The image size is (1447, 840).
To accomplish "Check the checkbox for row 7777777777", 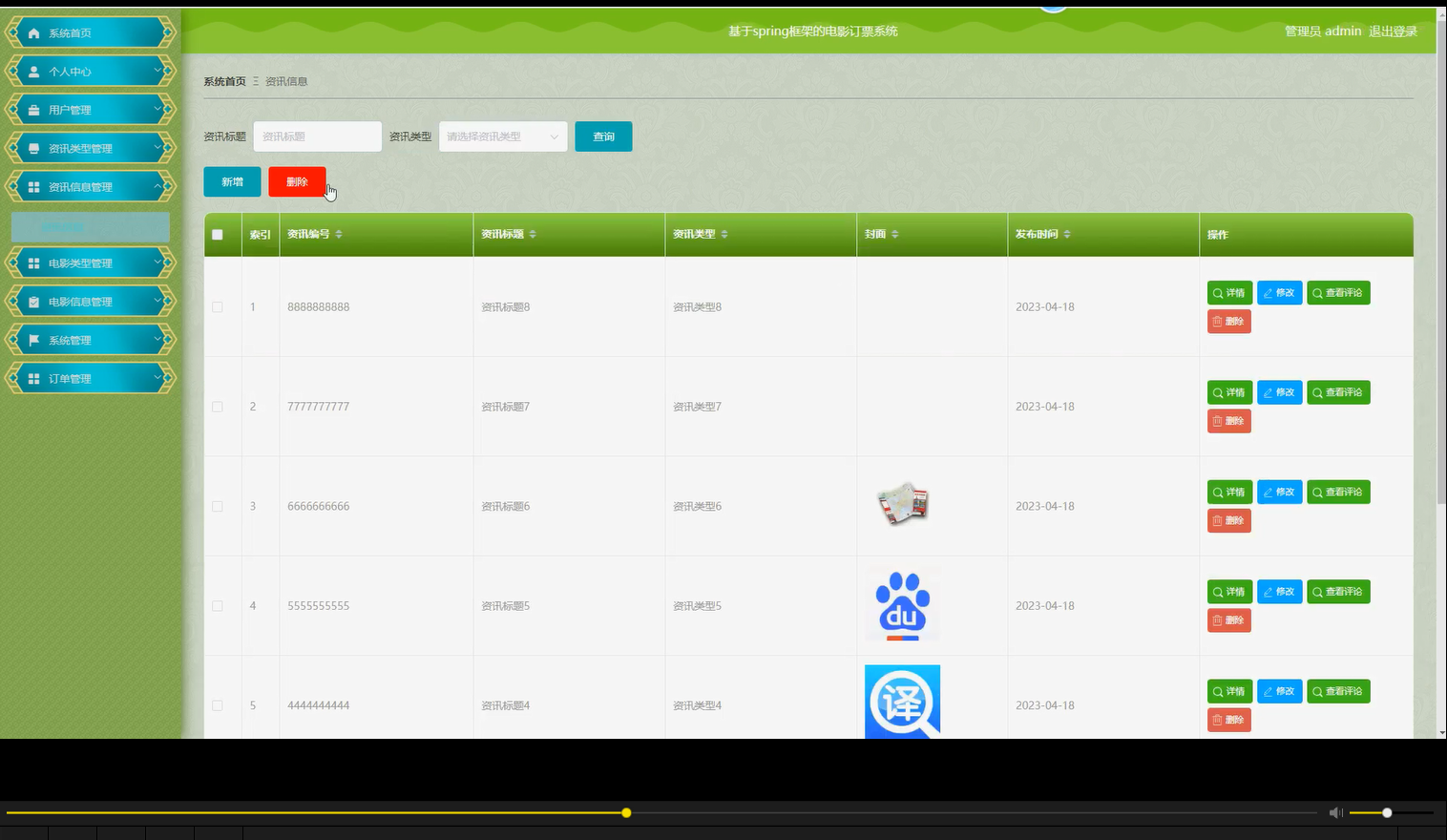I will 218,407.
